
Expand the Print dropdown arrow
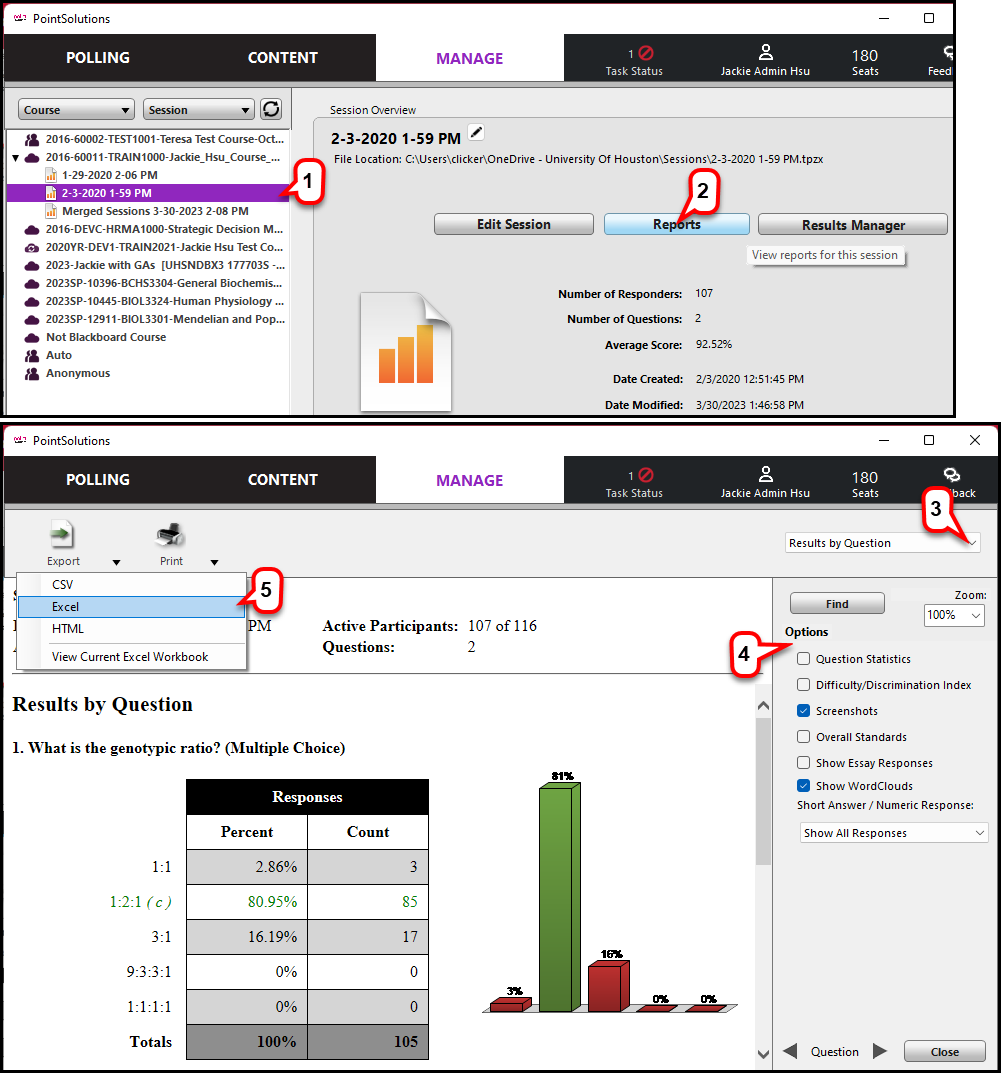click(x=214, y=563)
